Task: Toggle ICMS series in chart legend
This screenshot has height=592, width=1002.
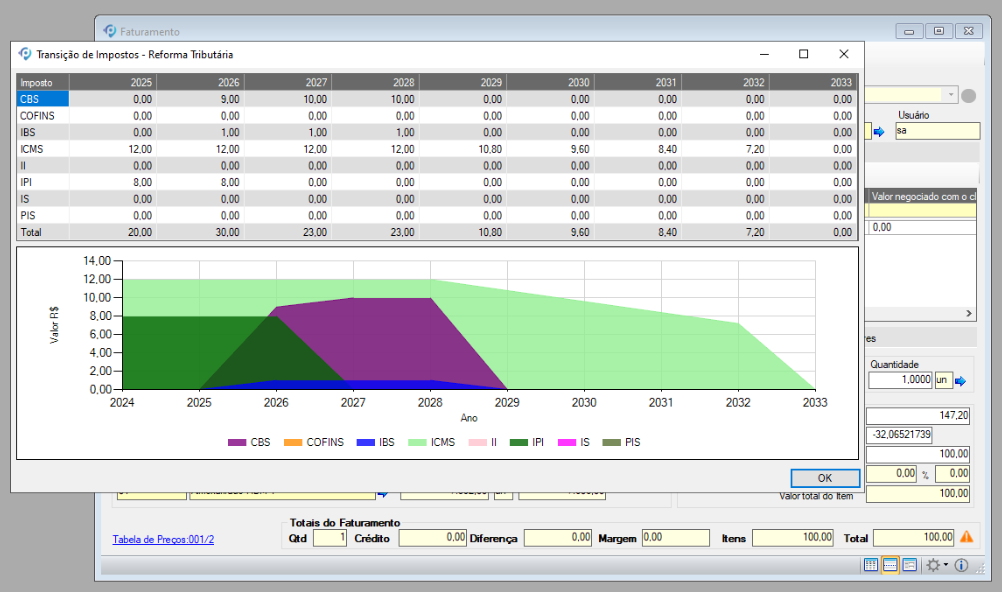Action: [x=431, y=442]
